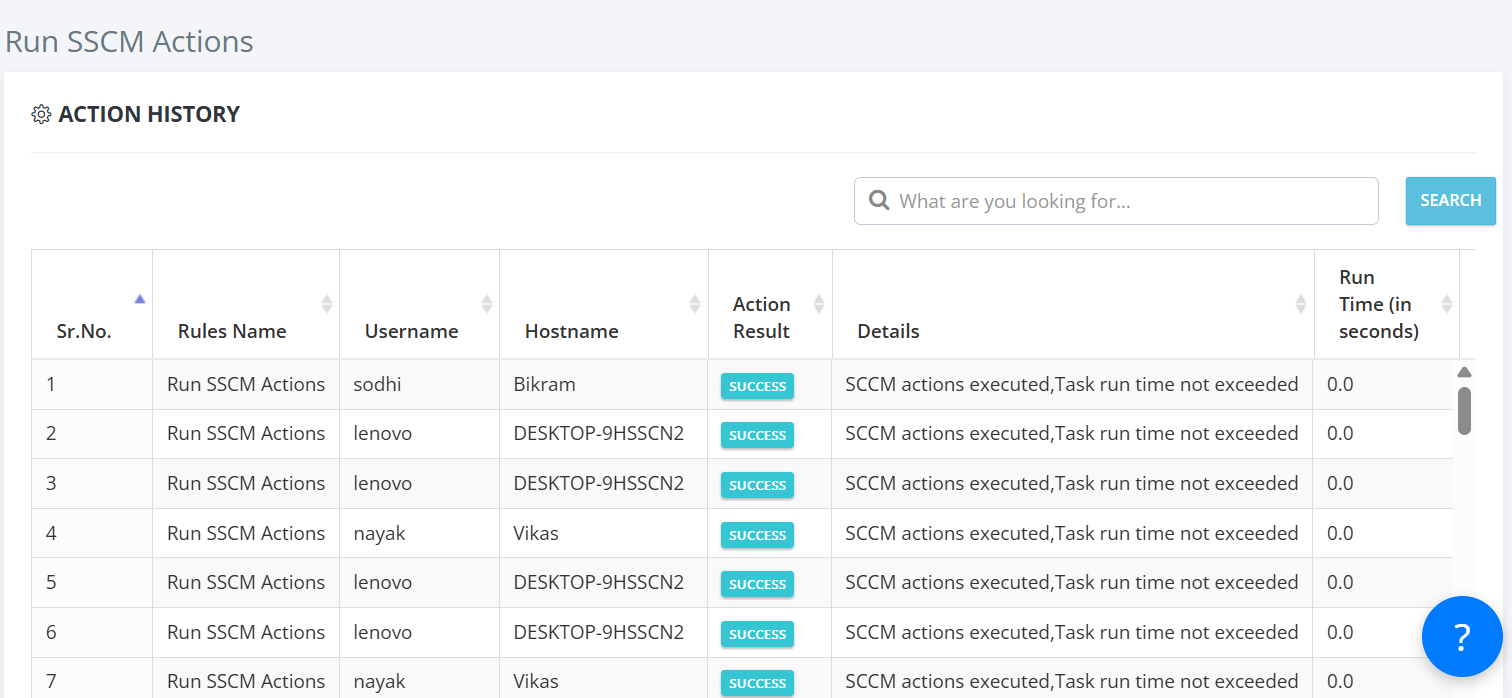The width and height of the screenshot is (1512, 698).
Task: Click Details text in row 2
Action: tap(1071, 433)
